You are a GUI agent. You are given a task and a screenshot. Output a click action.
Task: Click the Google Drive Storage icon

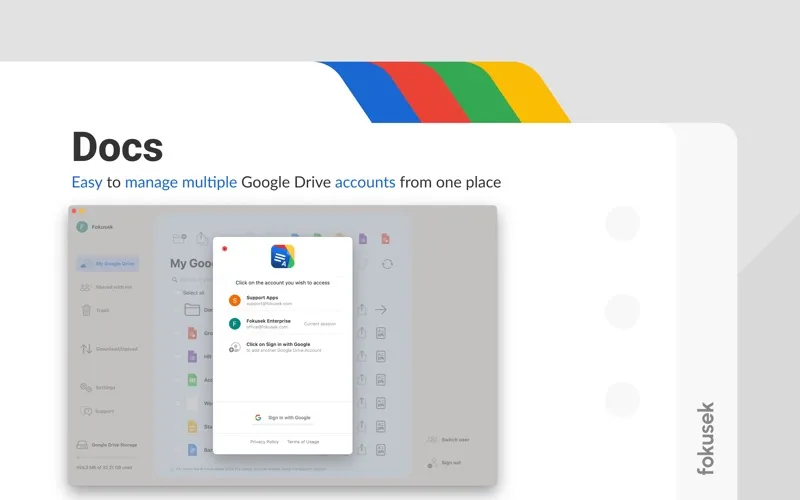point(82,445)
